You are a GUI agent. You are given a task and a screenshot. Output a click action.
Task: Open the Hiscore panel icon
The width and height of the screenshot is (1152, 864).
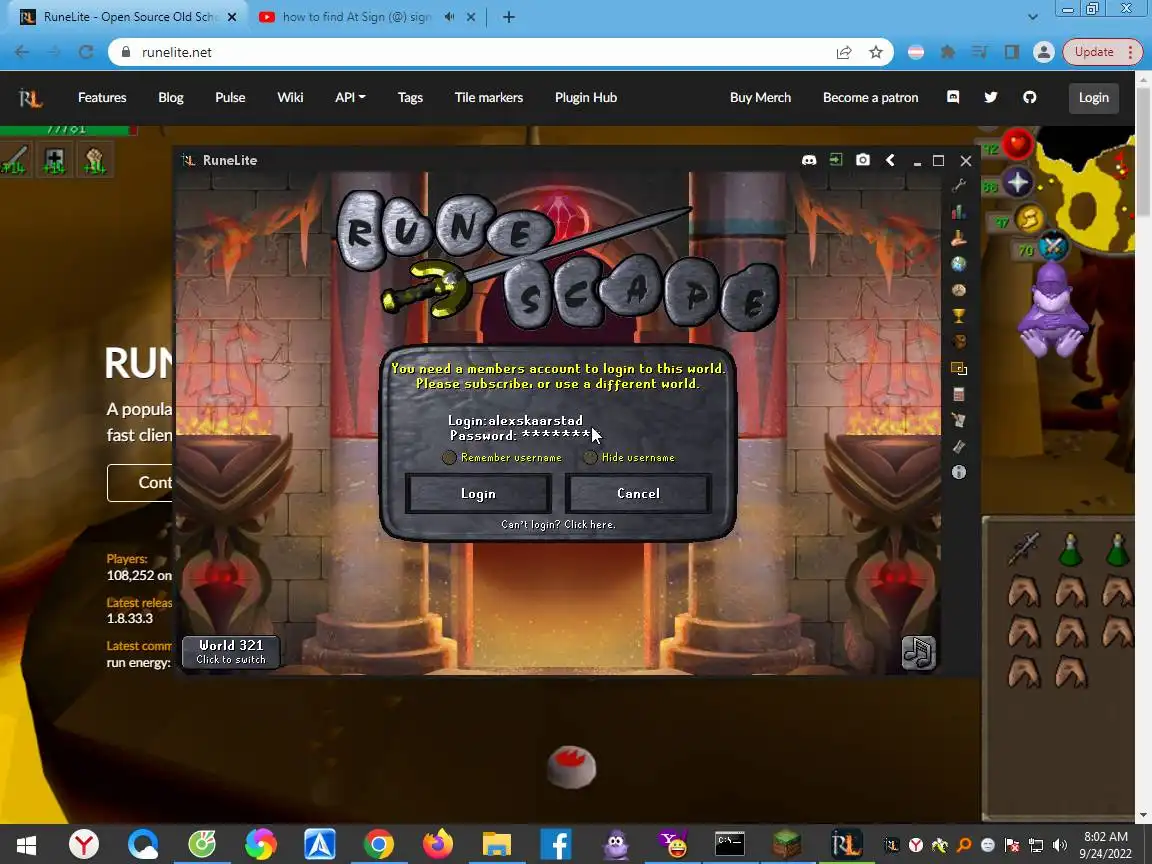958,238
